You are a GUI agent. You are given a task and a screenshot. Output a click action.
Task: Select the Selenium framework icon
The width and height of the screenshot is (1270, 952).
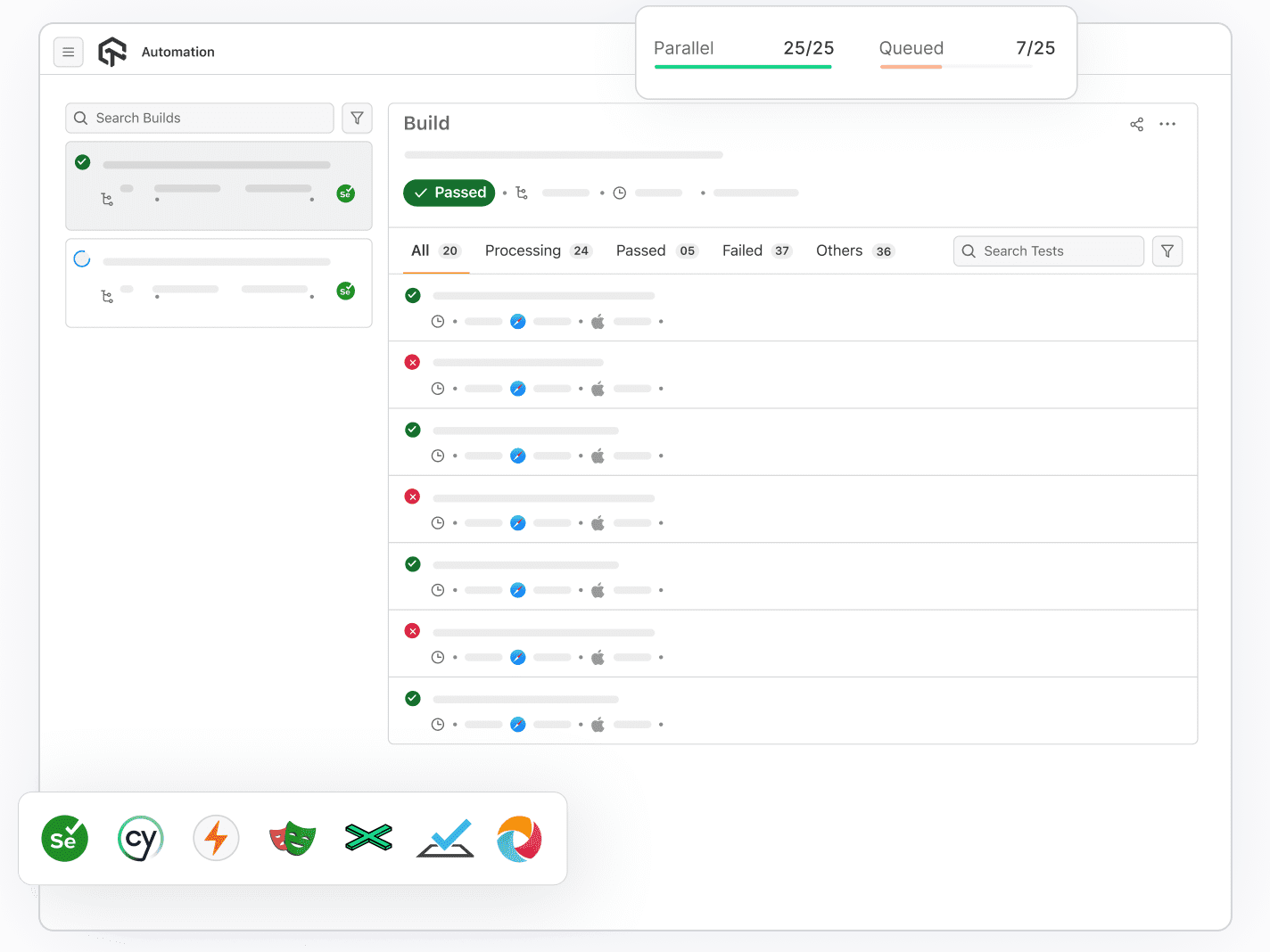coord(63,838)
